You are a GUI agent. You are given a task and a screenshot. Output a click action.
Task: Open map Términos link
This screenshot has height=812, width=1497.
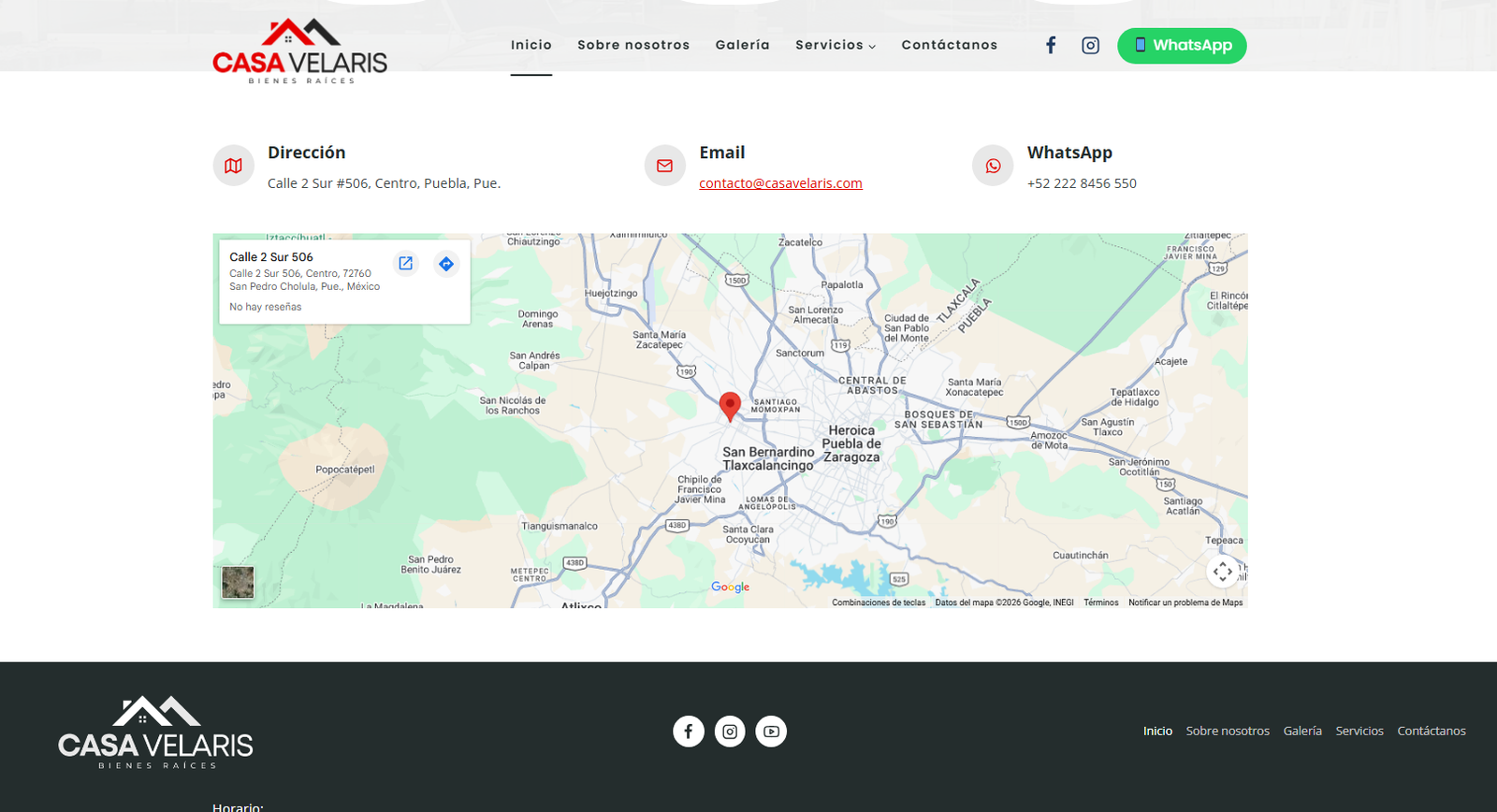(1101, 602)
